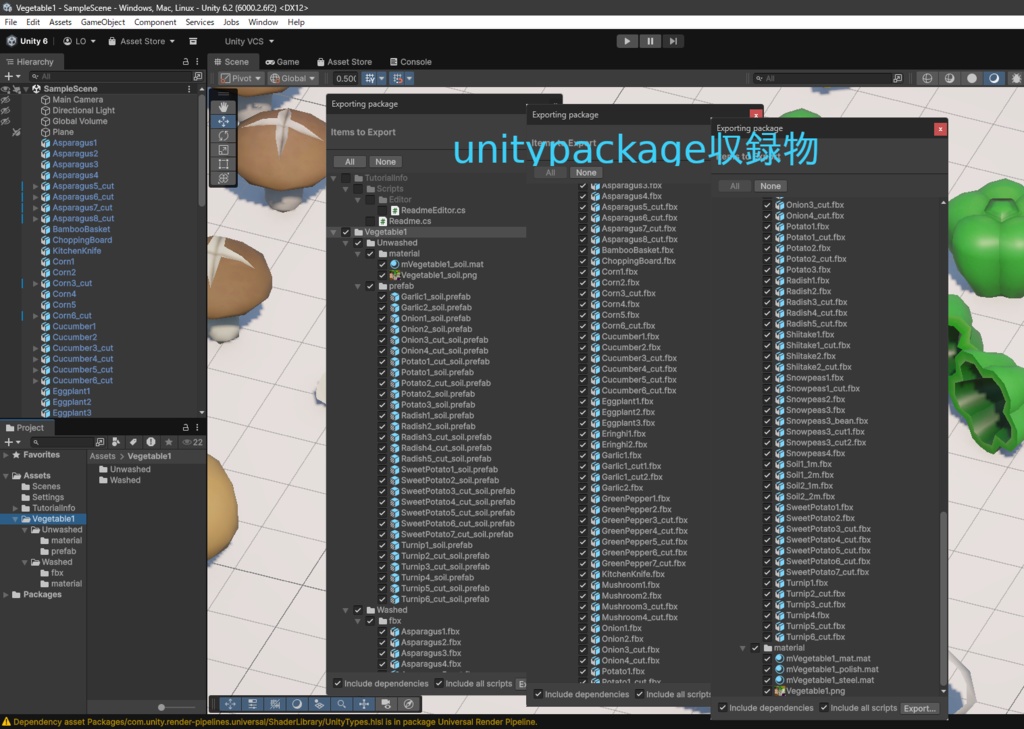
Task: Lock the Hierarchy panel with padlock icon
Action: pyautogui.click(x=185, y=62)
